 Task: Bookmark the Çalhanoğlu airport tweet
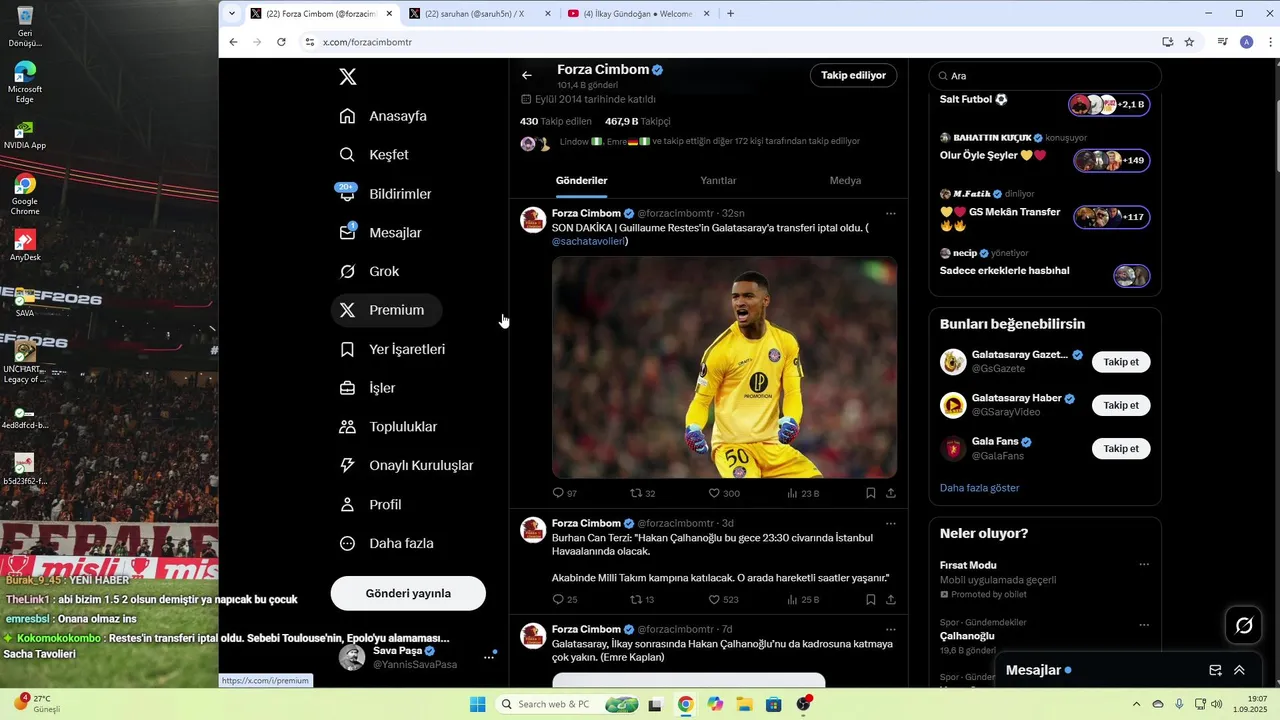tap(871, 600)
